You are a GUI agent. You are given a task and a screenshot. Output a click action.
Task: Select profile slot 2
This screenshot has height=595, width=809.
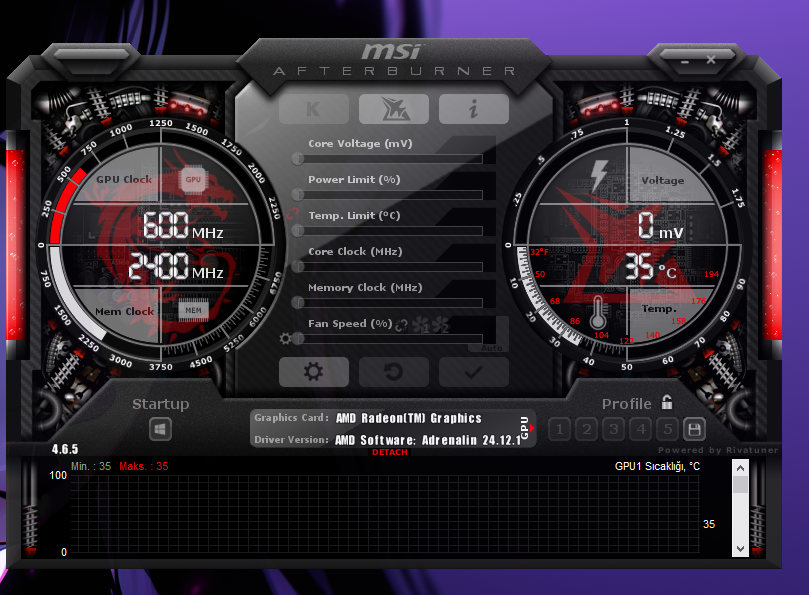point(587,429)
